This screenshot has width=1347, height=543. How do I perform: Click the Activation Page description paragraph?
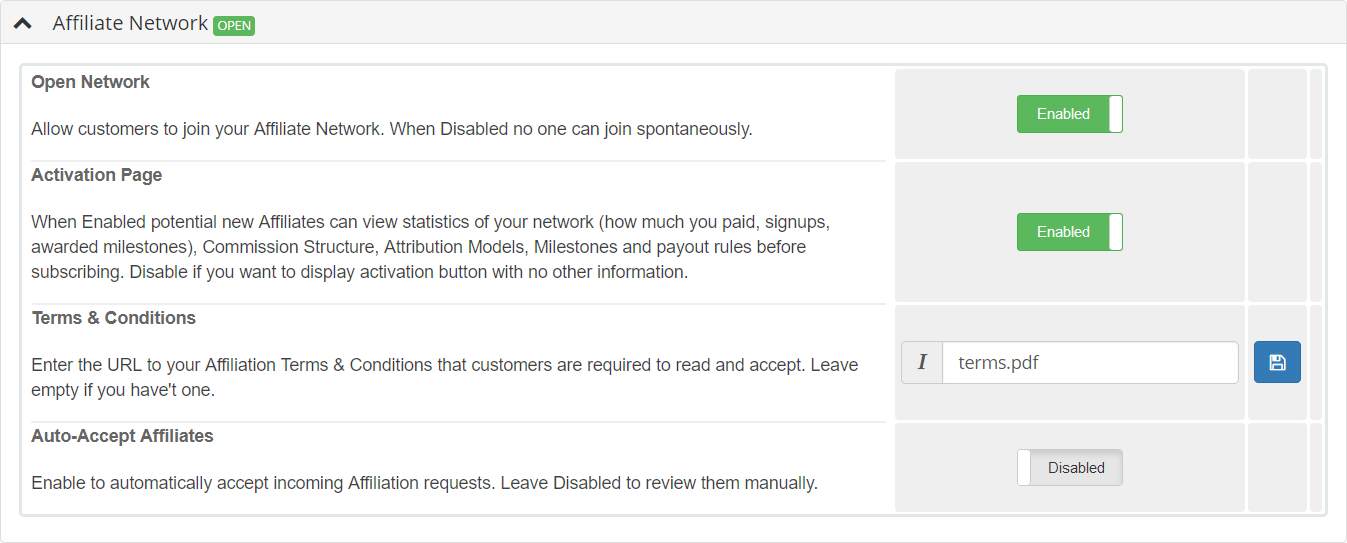[x=431, y=246]
